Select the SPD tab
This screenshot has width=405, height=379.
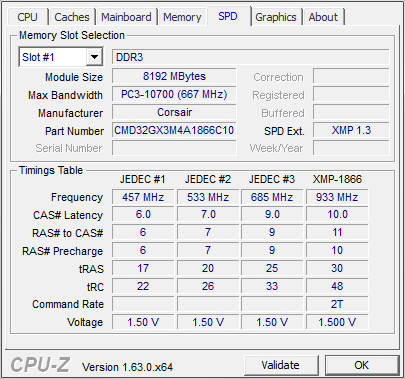(228, 16)
